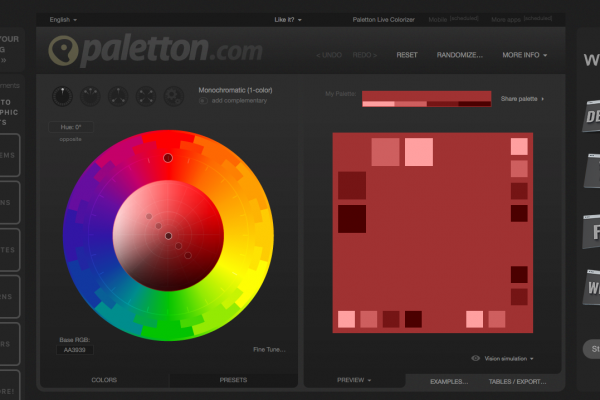Open the Like it? dropdown
600x400 pixels.
coord(288,20)
